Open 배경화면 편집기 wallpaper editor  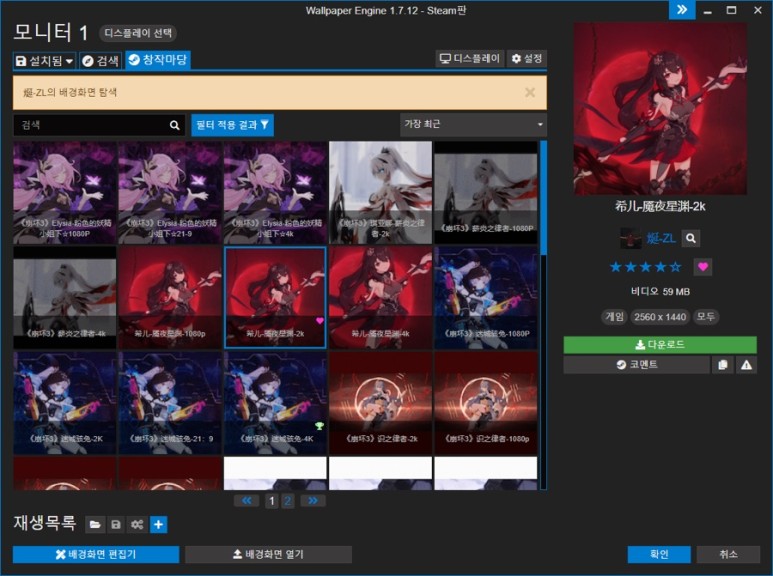click(x=96, y=554)
